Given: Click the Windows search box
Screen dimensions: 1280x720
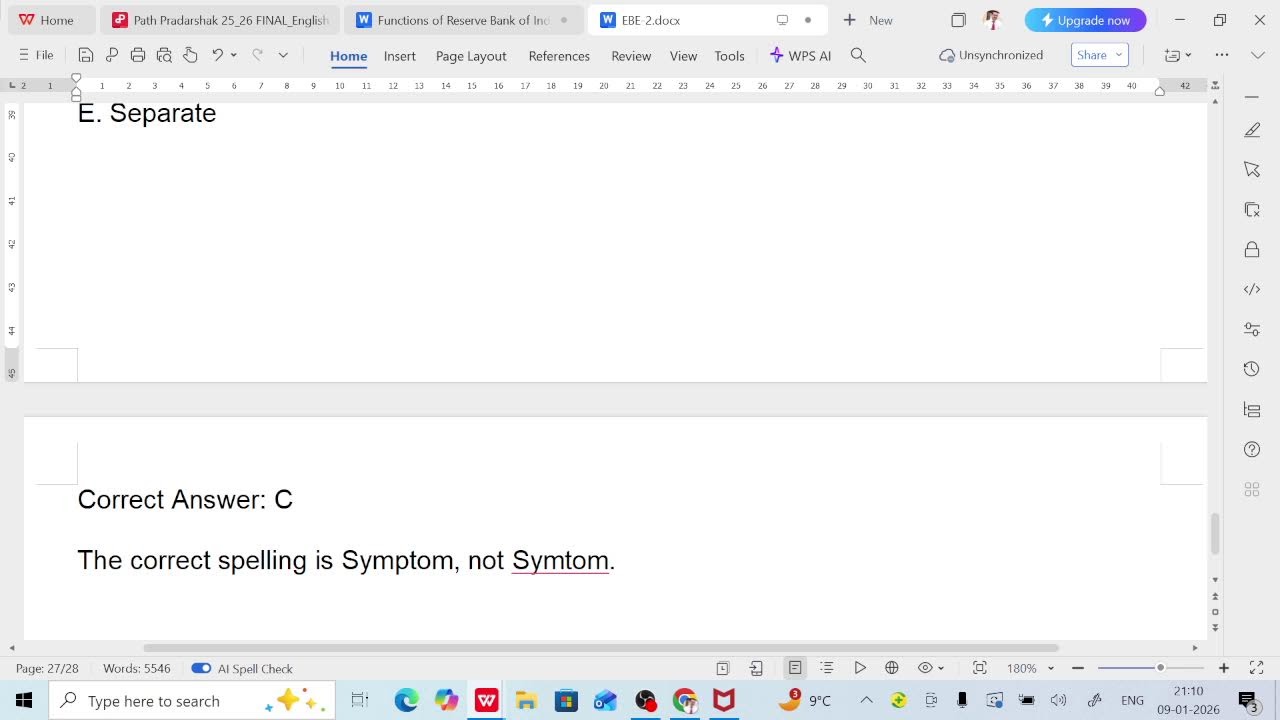Looking at the screenshot, I should (x=193, y=701).
